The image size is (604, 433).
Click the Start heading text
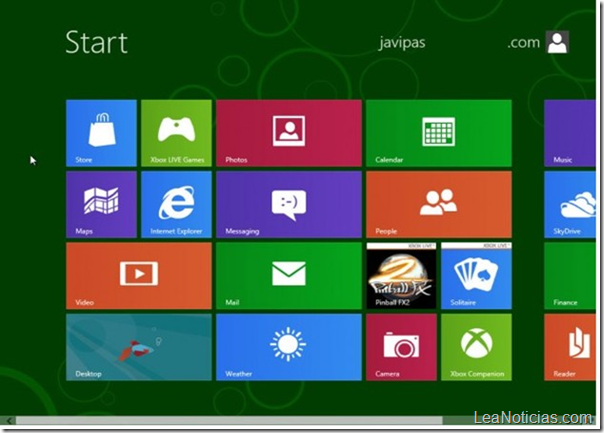[x=96, y=42]
